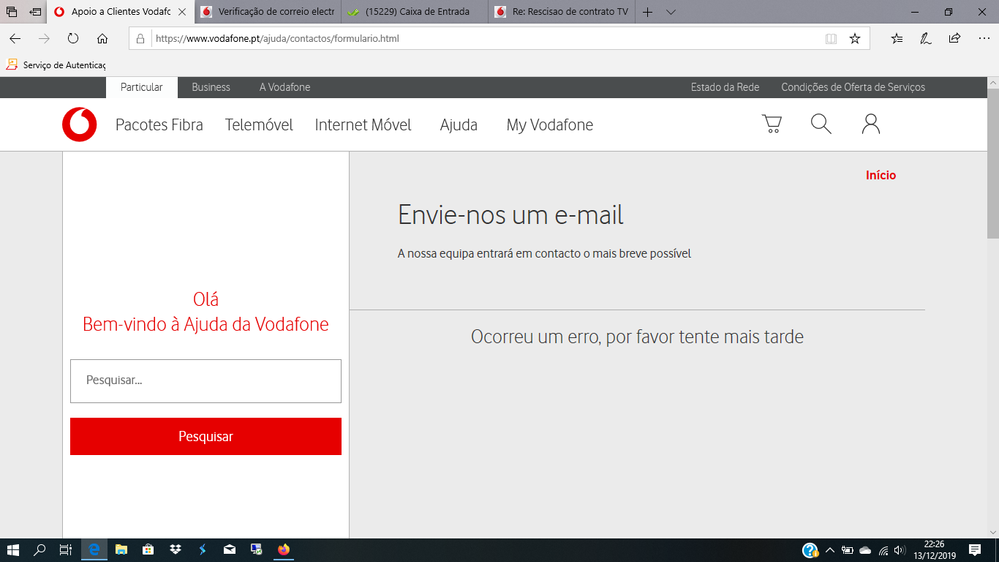Open Firefox from the Windows taskbar
Viewport: 999px width, 562px height.
pyautogui.click(x=283, y=550)
